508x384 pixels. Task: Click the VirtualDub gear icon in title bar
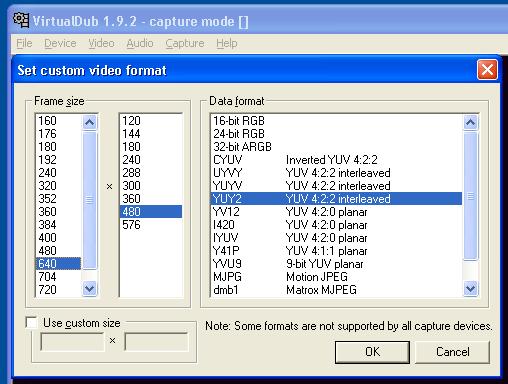[21, 20]
